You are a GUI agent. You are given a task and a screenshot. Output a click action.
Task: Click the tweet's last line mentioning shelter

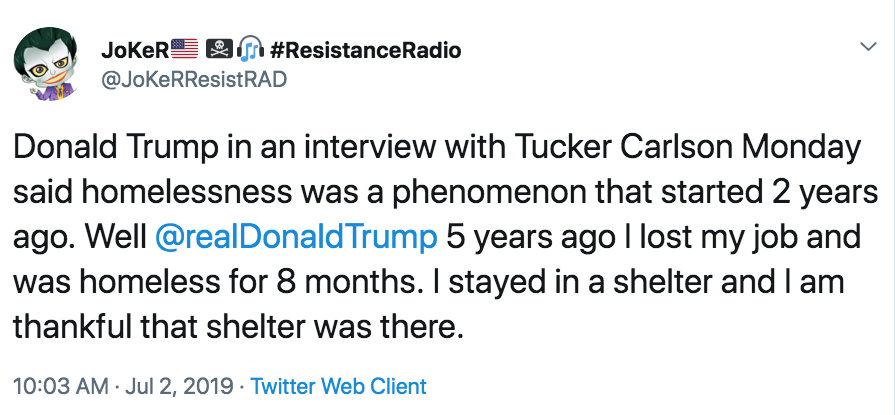pos(237,327)
